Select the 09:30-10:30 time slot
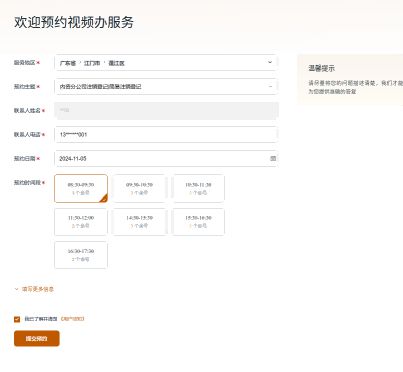The width and height of the screenshot is (403, 372). coord(139,188)
